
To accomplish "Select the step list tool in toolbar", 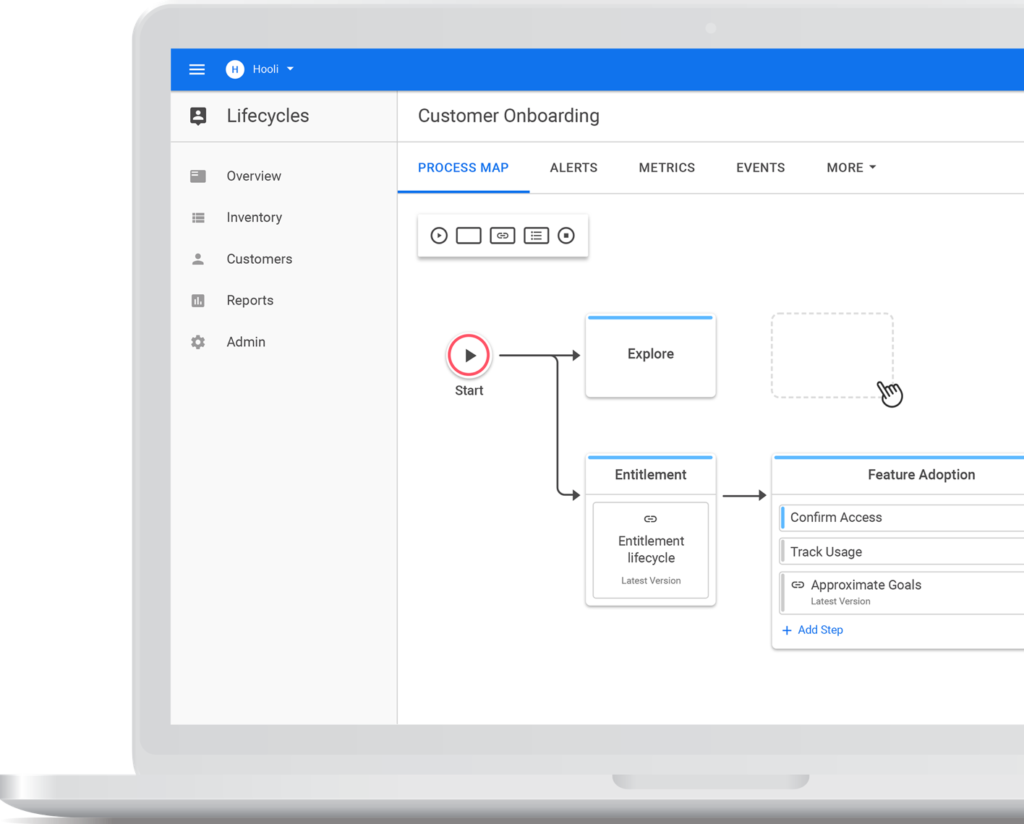I will (x=536, y=236).
